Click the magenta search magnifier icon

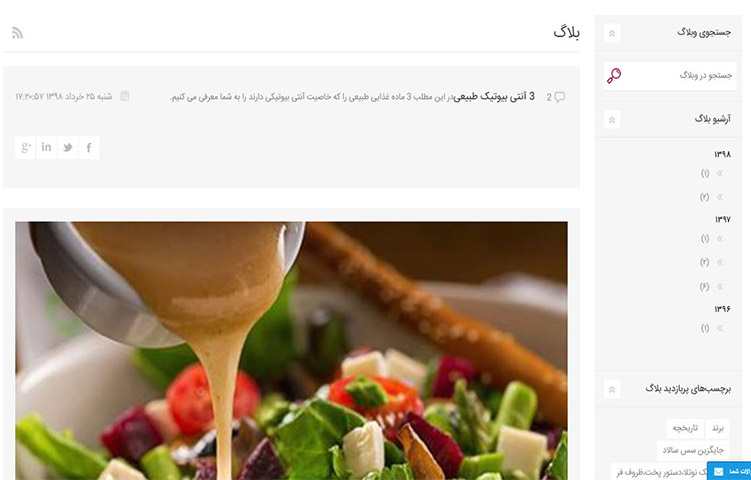[614, 76]
